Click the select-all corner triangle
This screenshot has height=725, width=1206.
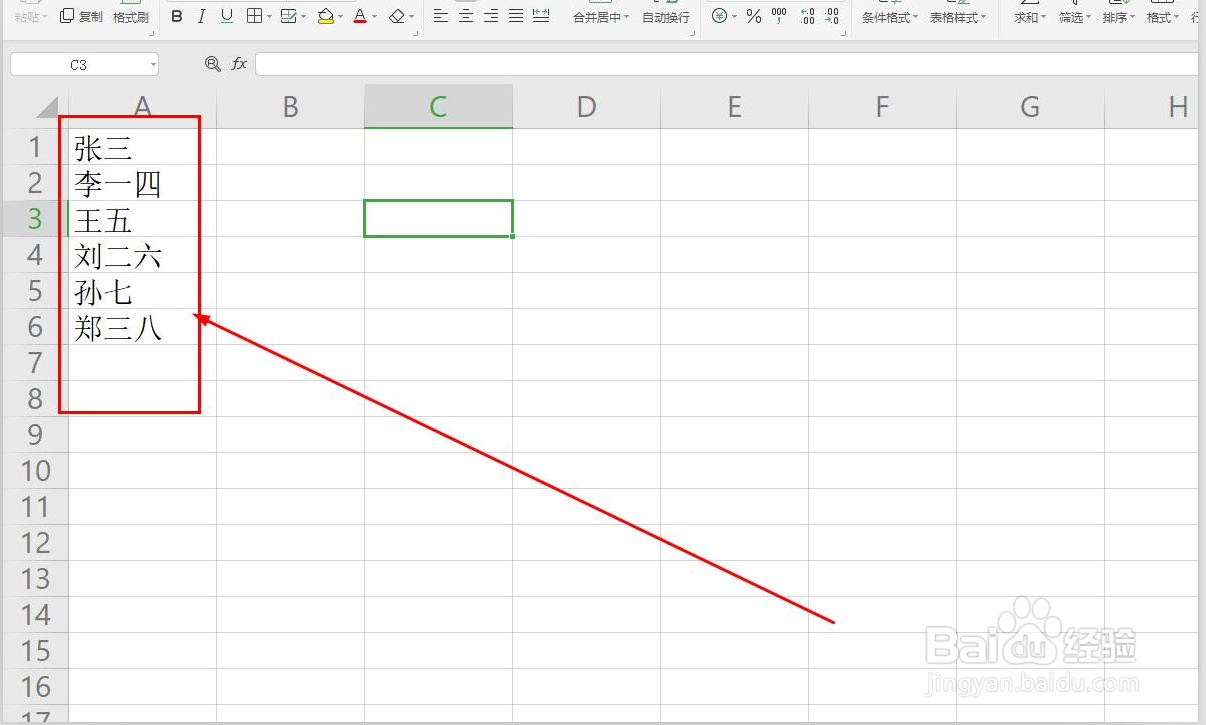(x=46, y=108)
